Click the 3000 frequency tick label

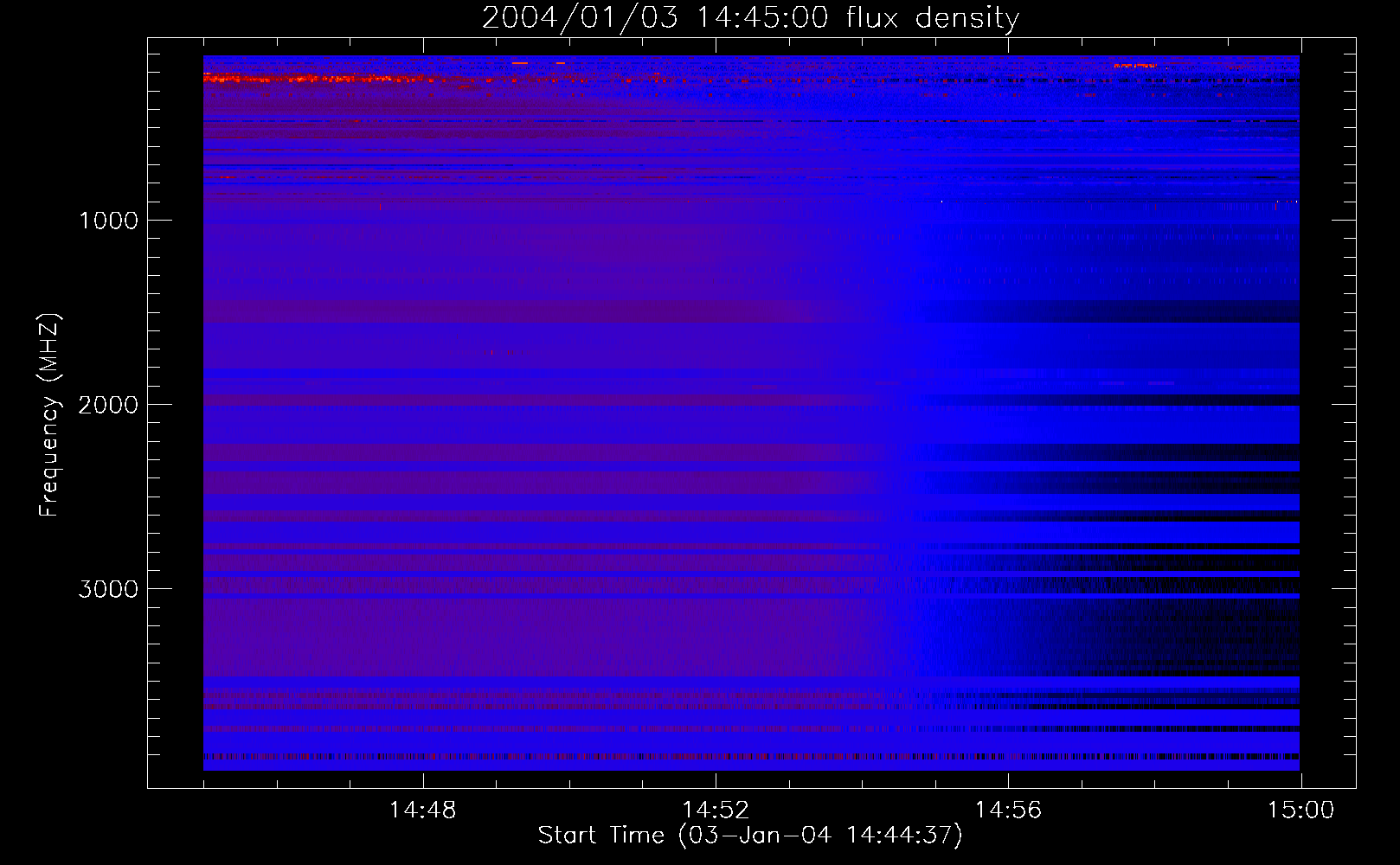pyautogui.click(x=108, y=589)
